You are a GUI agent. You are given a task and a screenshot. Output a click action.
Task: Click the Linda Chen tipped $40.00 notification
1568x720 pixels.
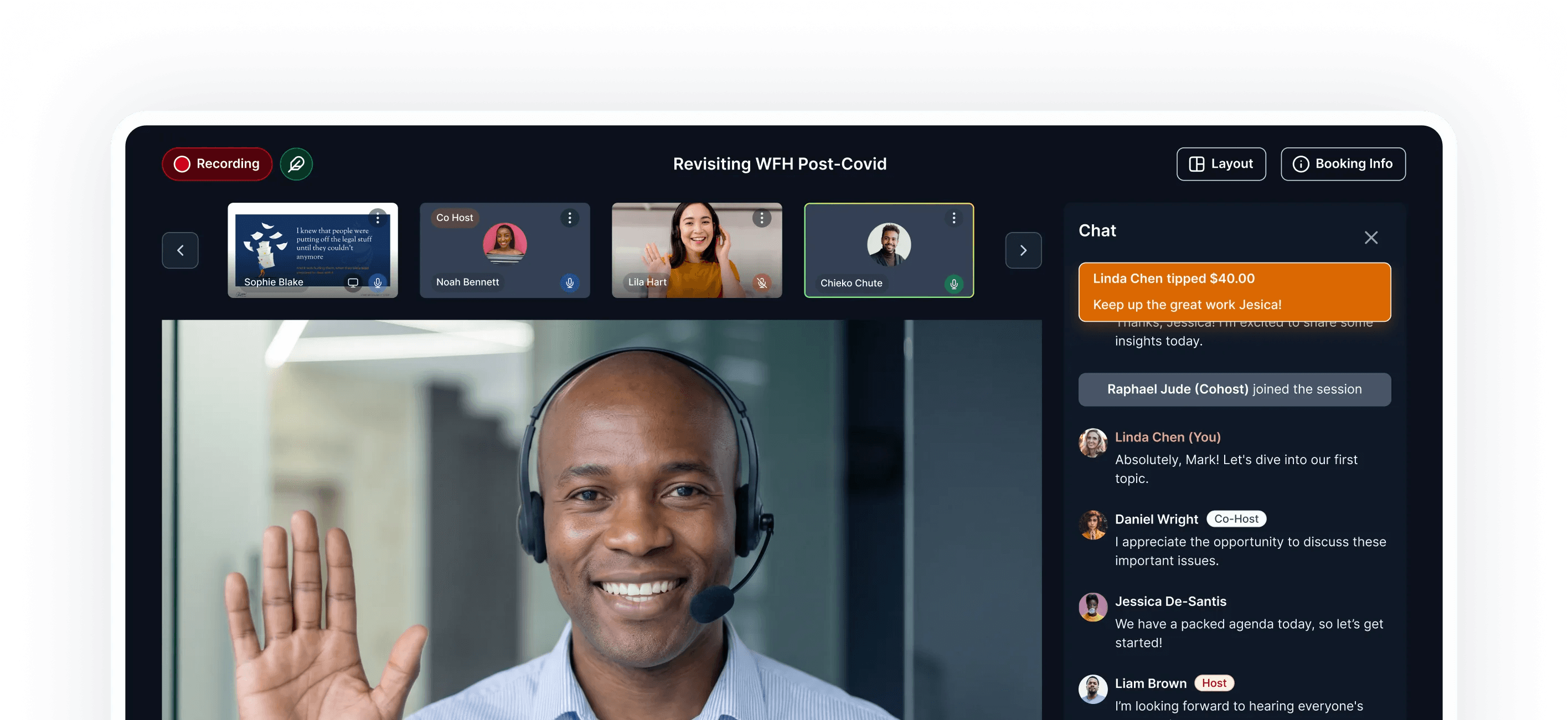pyautogui.click(x=1235, y=292)
